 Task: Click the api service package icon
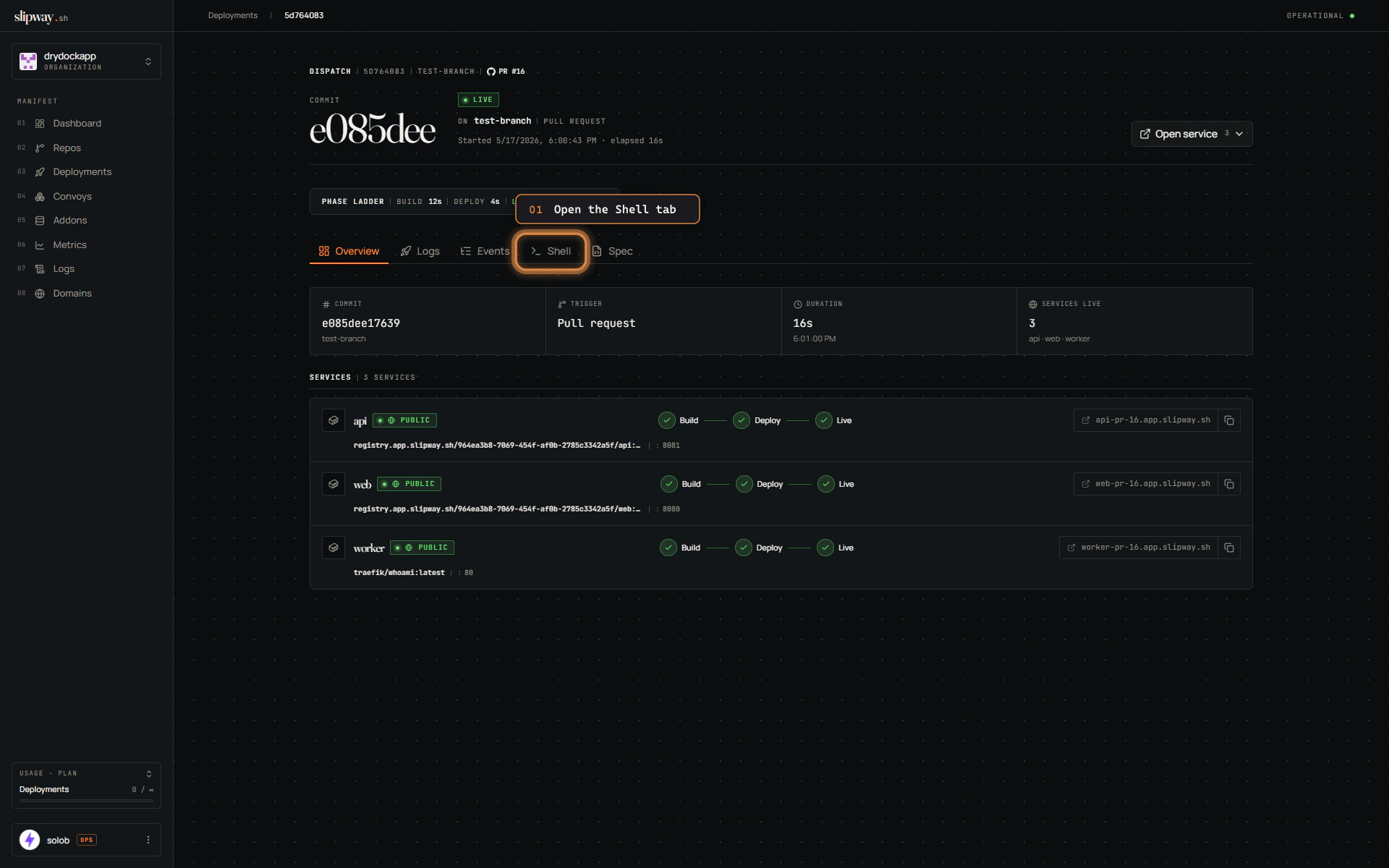[x=334, y=420]
